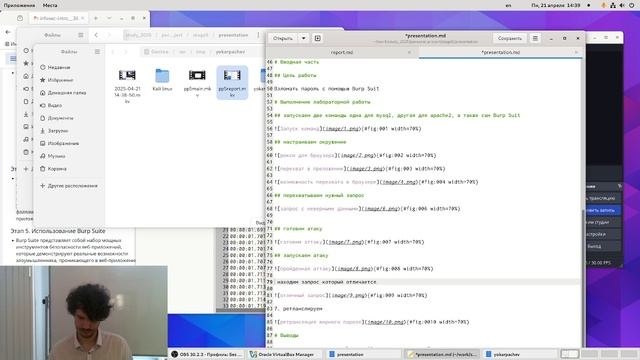Switch to *presentation.md gedit taskbar entry
This screenshot has height=360, width=640.
[442, 354]
